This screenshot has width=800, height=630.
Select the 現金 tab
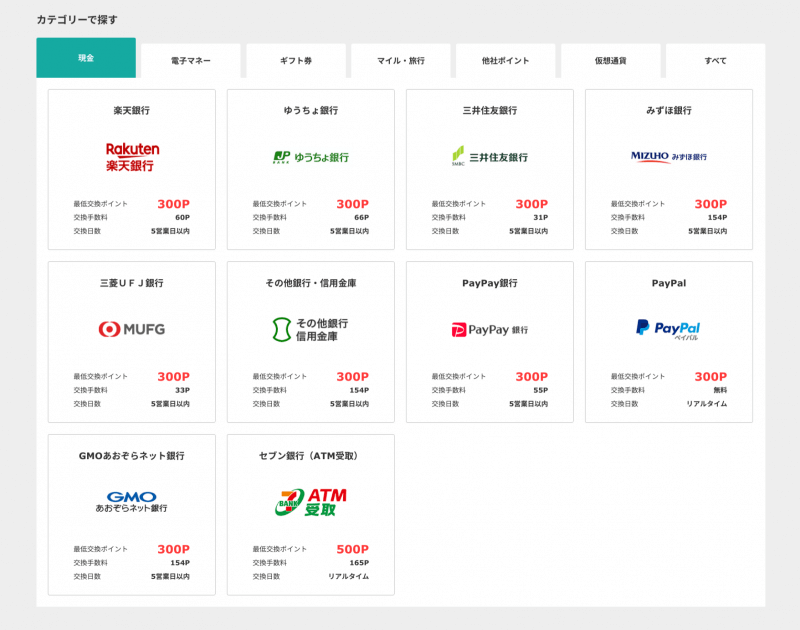click(86, 58)
